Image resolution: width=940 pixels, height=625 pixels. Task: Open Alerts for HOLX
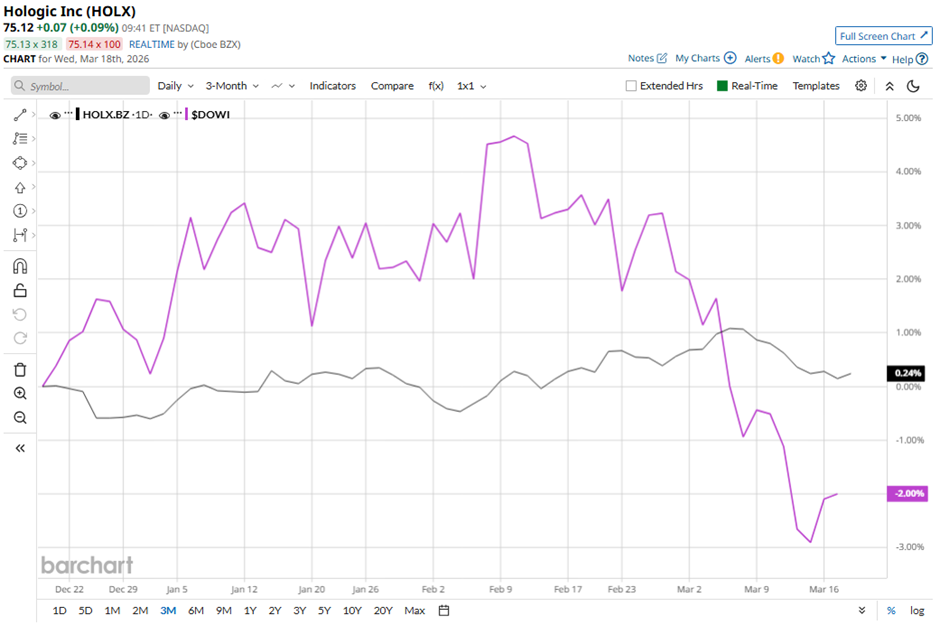point(764,59)
